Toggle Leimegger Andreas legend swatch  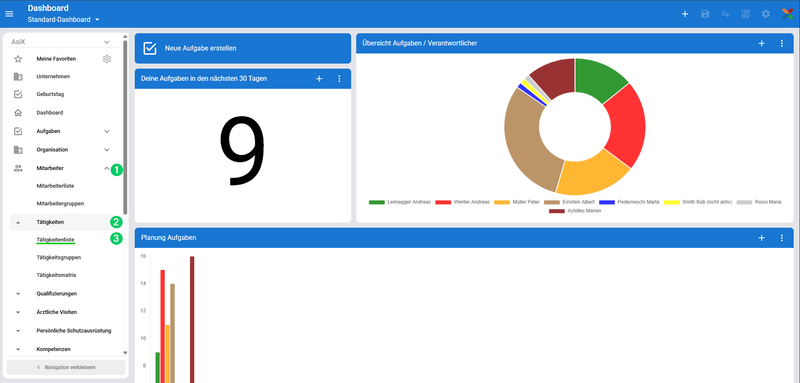tap(377, 202)
